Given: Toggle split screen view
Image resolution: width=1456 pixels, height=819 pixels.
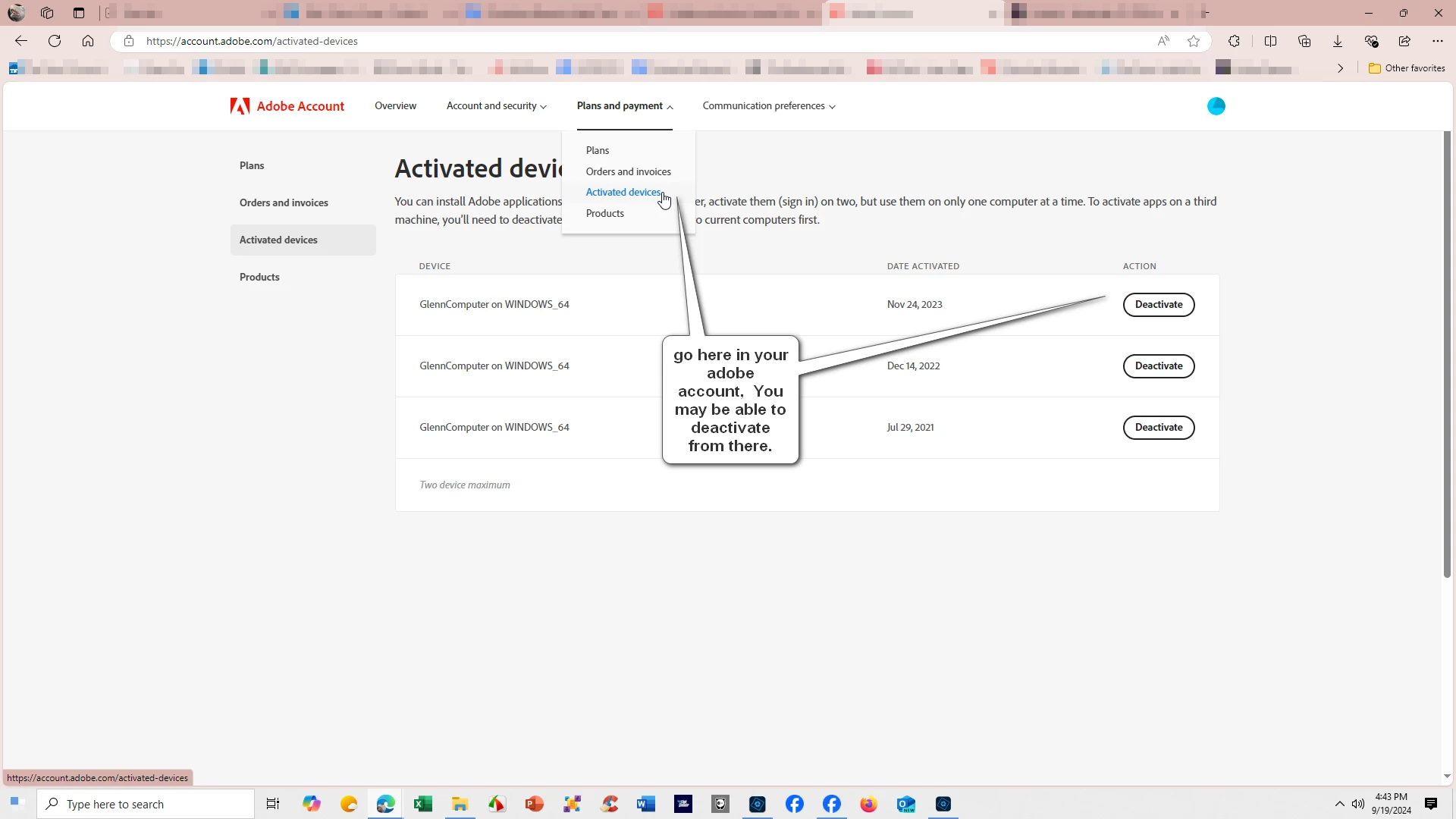Looking at the screenshot, I should (x=1271, y=41).
